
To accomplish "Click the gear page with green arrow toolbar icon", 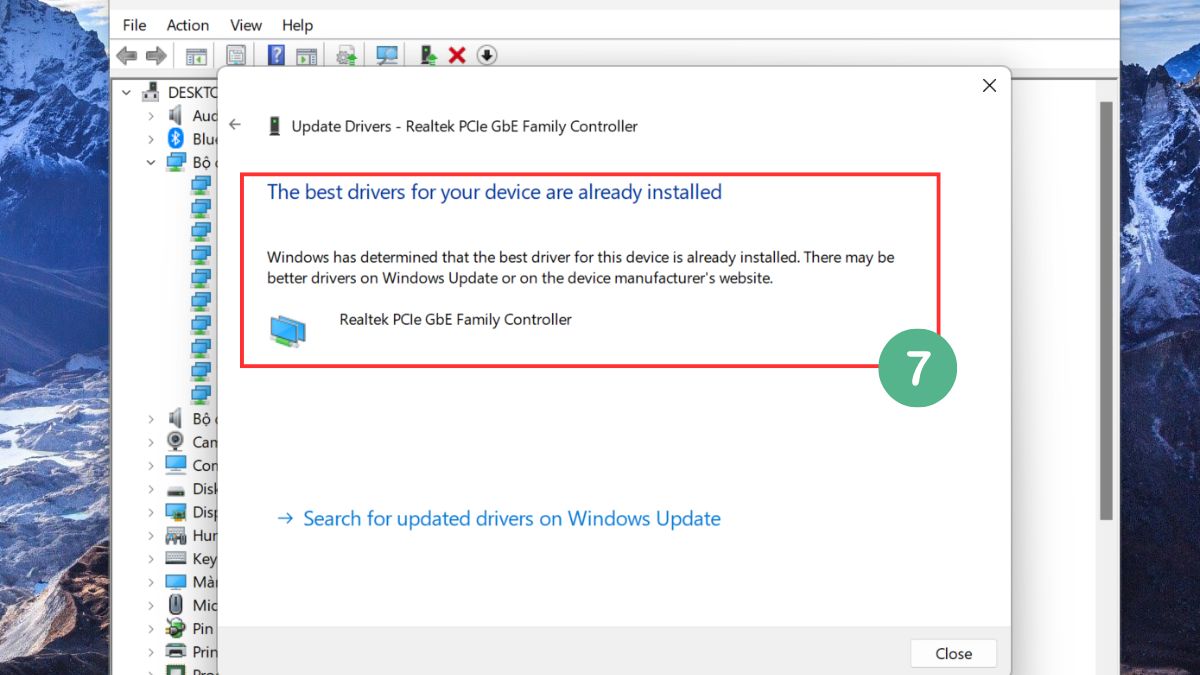I will [347, 56].
